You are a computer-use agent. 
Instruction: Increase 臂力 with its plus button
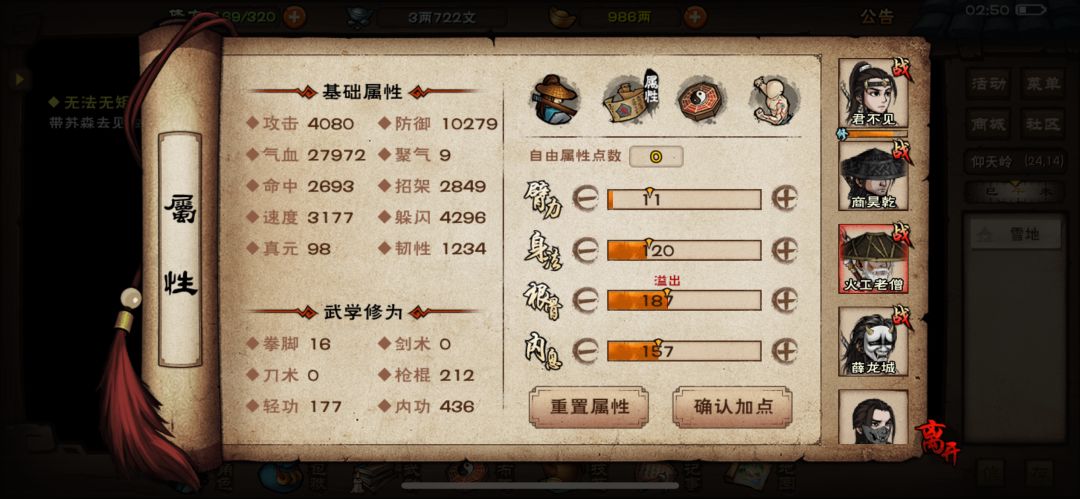784,198
